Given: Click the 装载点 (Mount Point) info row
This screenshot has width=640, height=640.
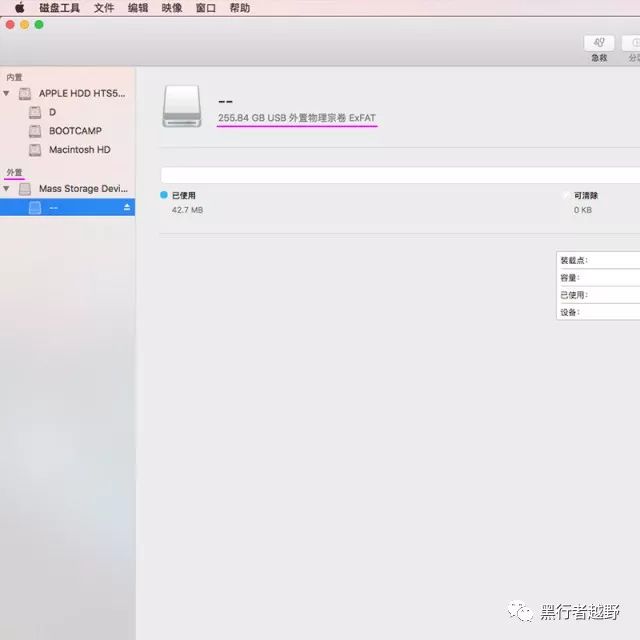Looking at the screenshot, I should tap(598, 260).
